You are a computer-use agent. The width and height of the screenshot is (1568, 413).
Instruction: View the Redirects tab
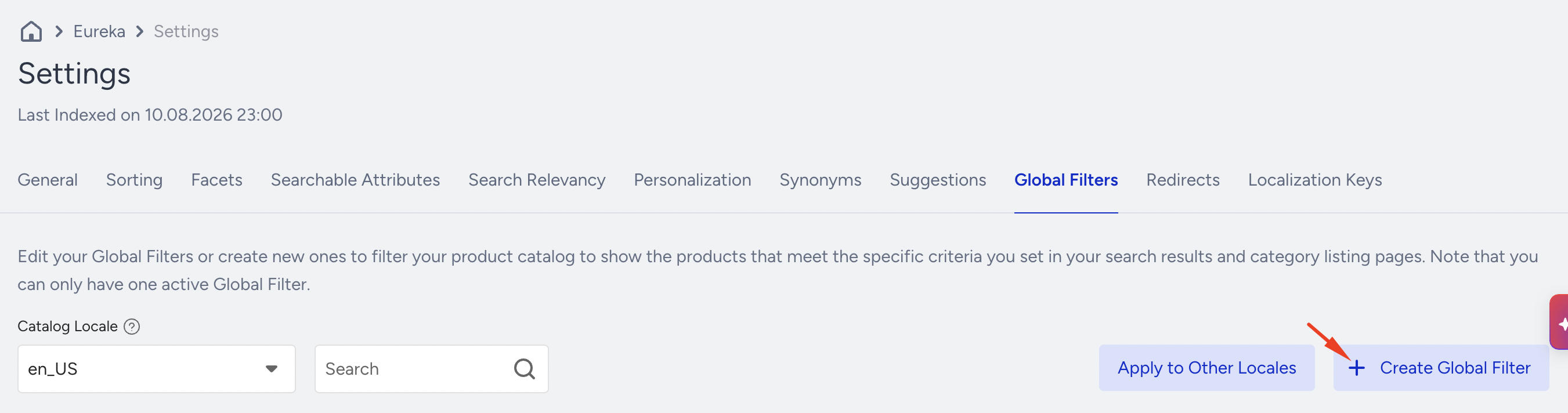click(x=1183, y=180)
